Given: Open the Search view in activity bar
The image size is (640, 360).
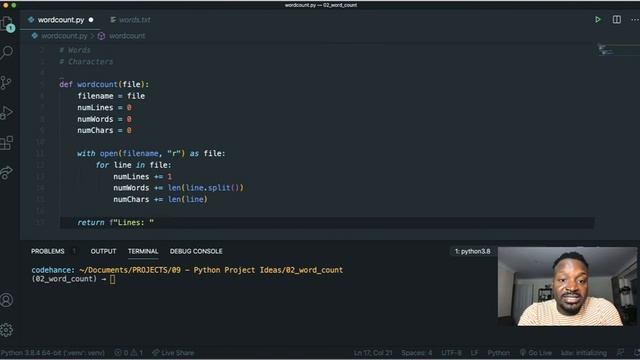Looking at the screenshot, I should 7,53.
